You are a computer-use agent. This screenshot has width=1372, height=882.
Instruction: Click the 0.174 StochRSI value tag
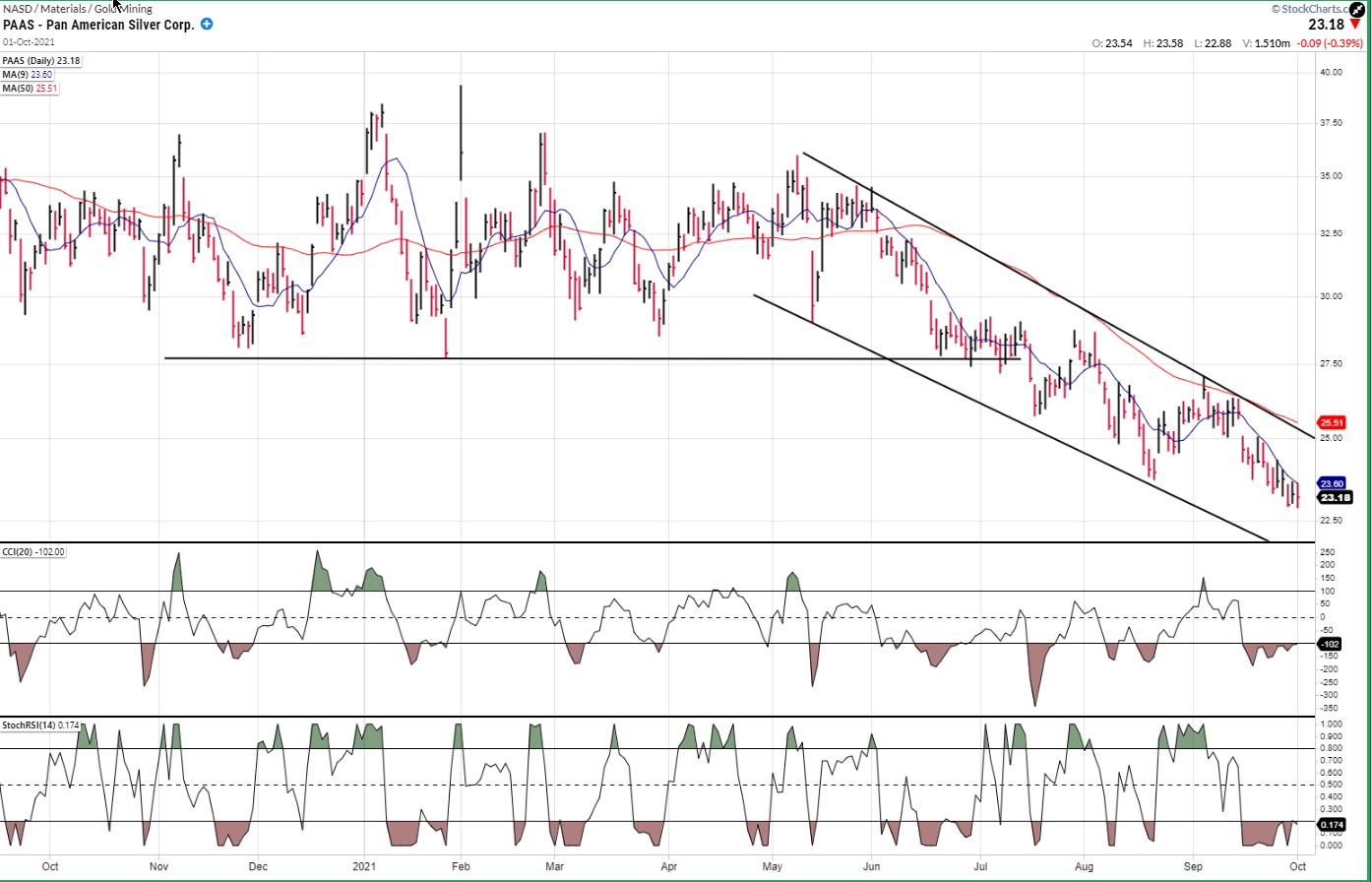[x=1332, y=823]
